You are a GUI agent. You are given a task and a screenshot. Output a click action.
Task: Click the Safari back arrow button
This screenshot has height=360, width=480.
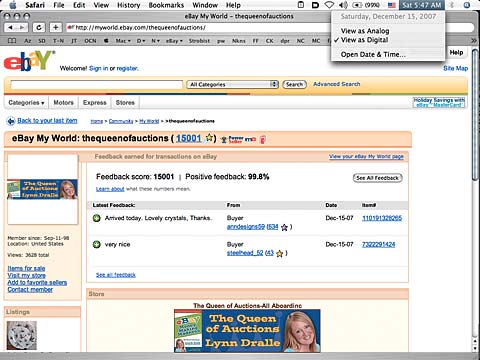click(11, 28)
